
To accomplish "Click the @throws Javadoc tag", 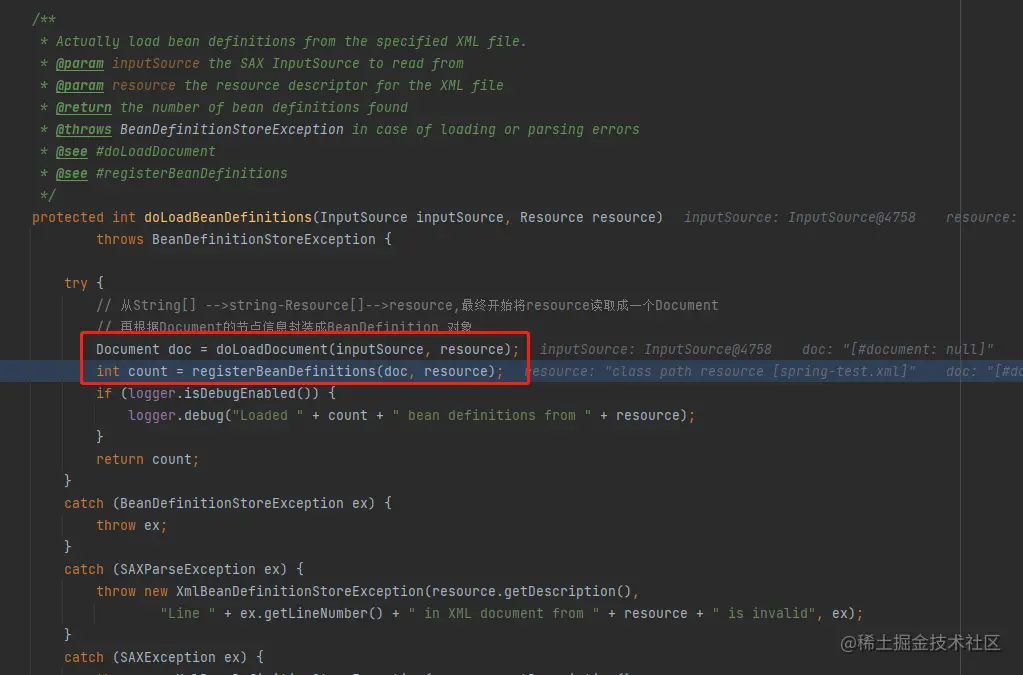I will coord(84,130).
